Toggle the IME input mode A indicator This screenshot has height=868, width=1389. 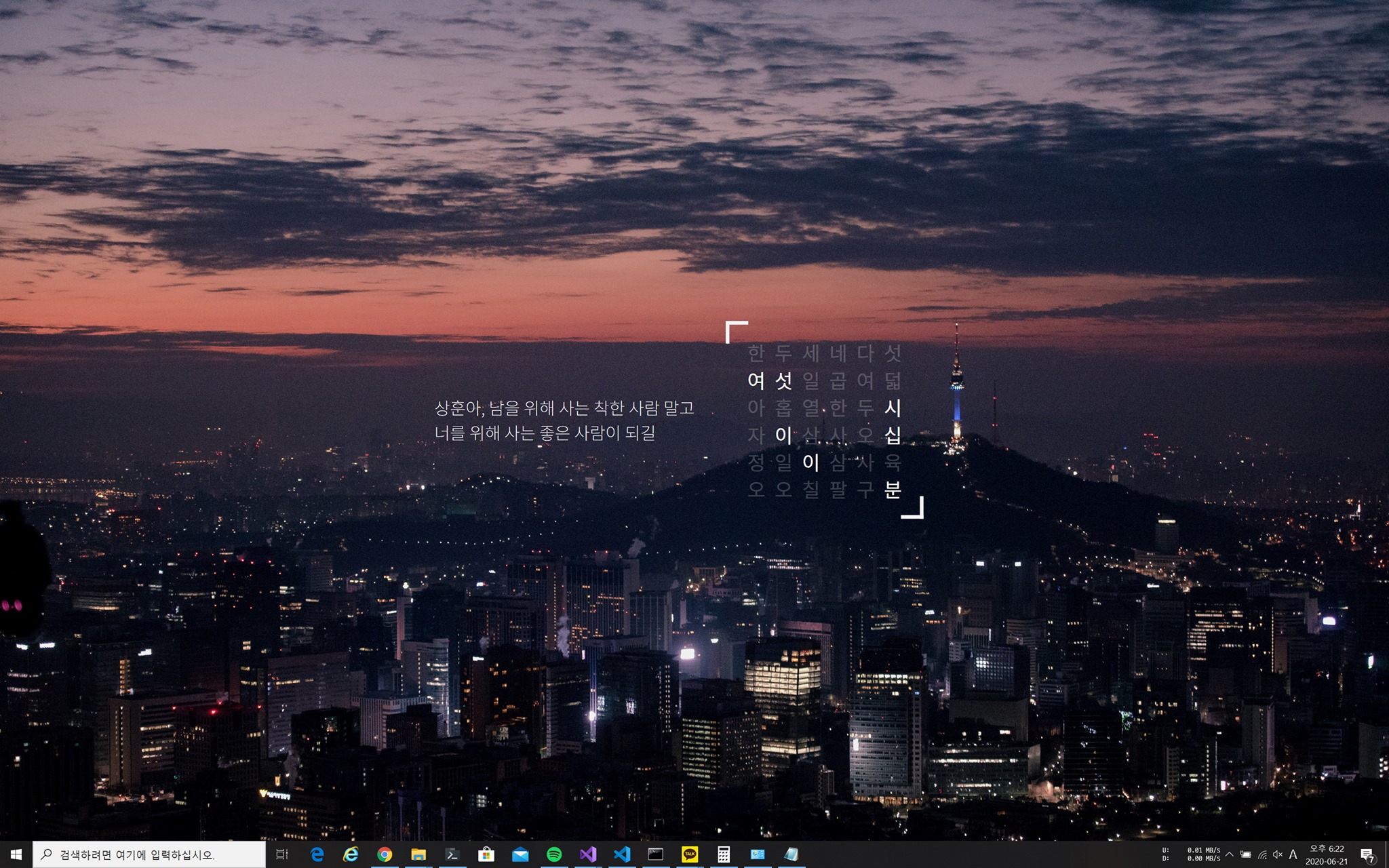[1293, 854]
